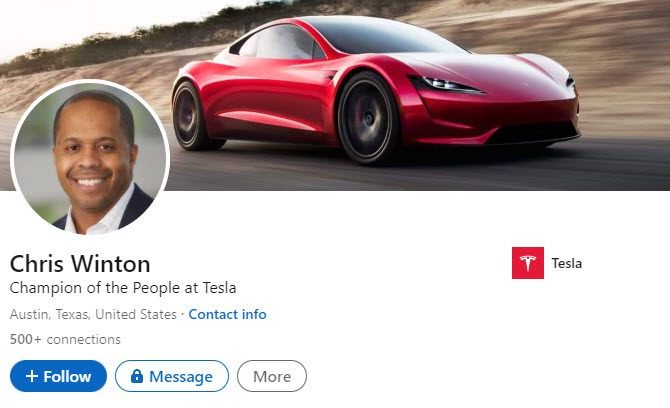Open the Contact info link
Viewport: 670px width, 408px height.
(227, 314)
